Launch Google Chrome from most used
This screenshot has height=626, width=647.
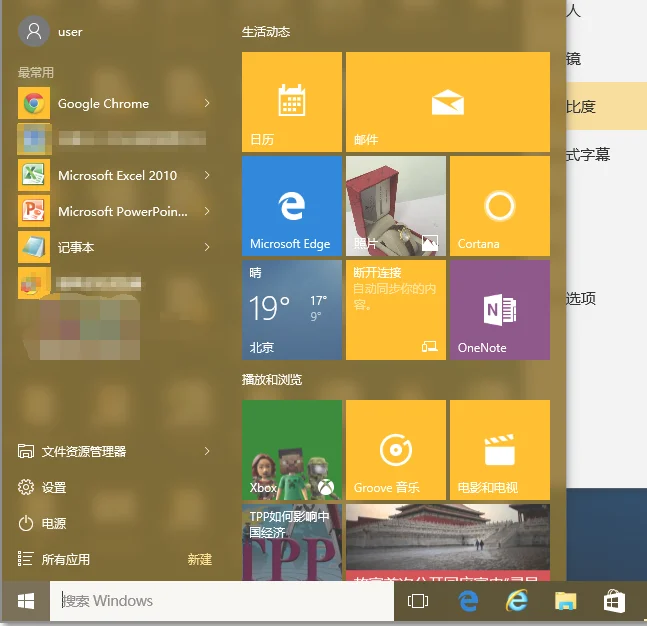(114, 103)
